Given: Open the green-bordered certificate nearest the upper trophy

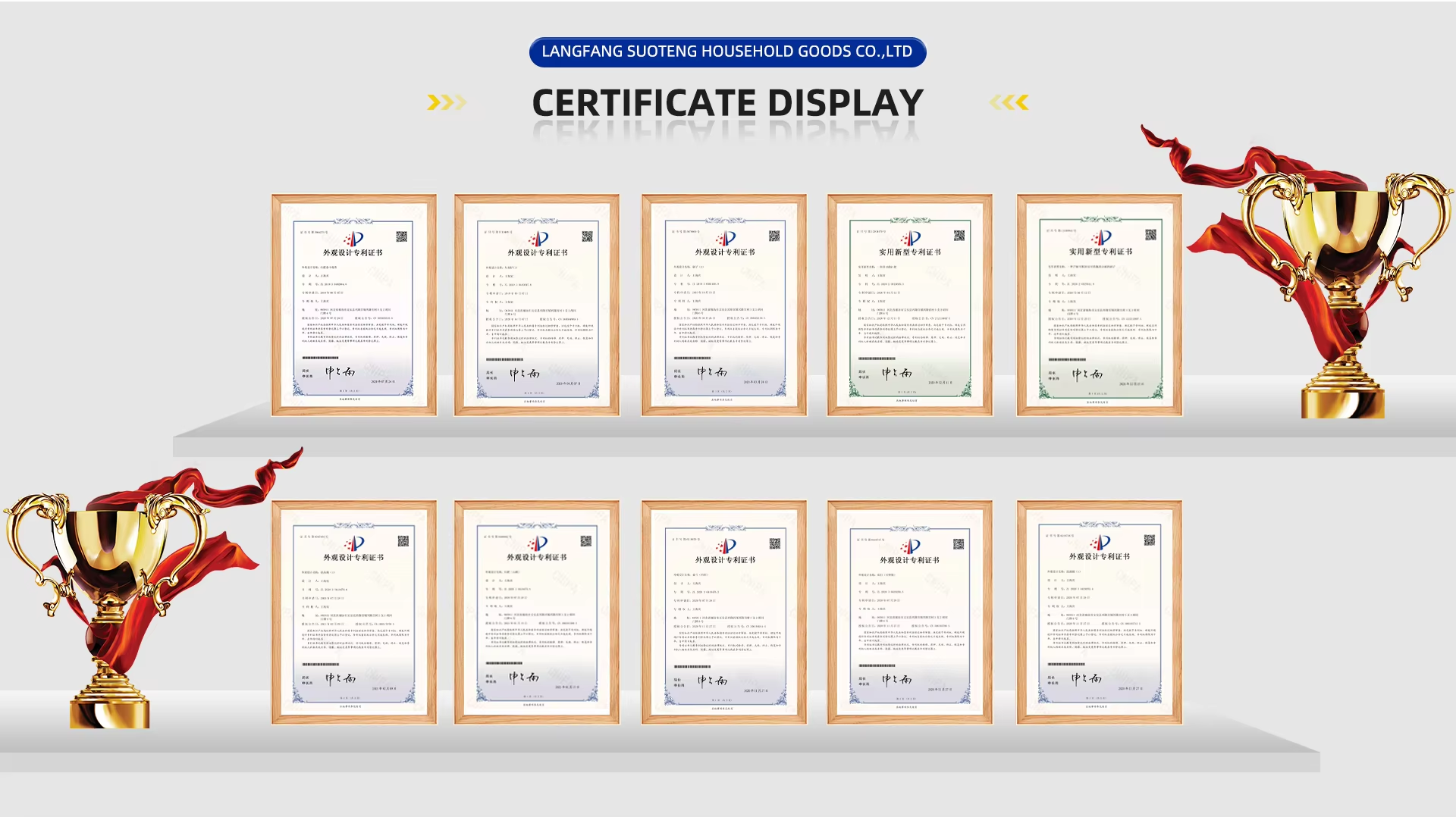Looking at the screenshot, I should 1100,305.
